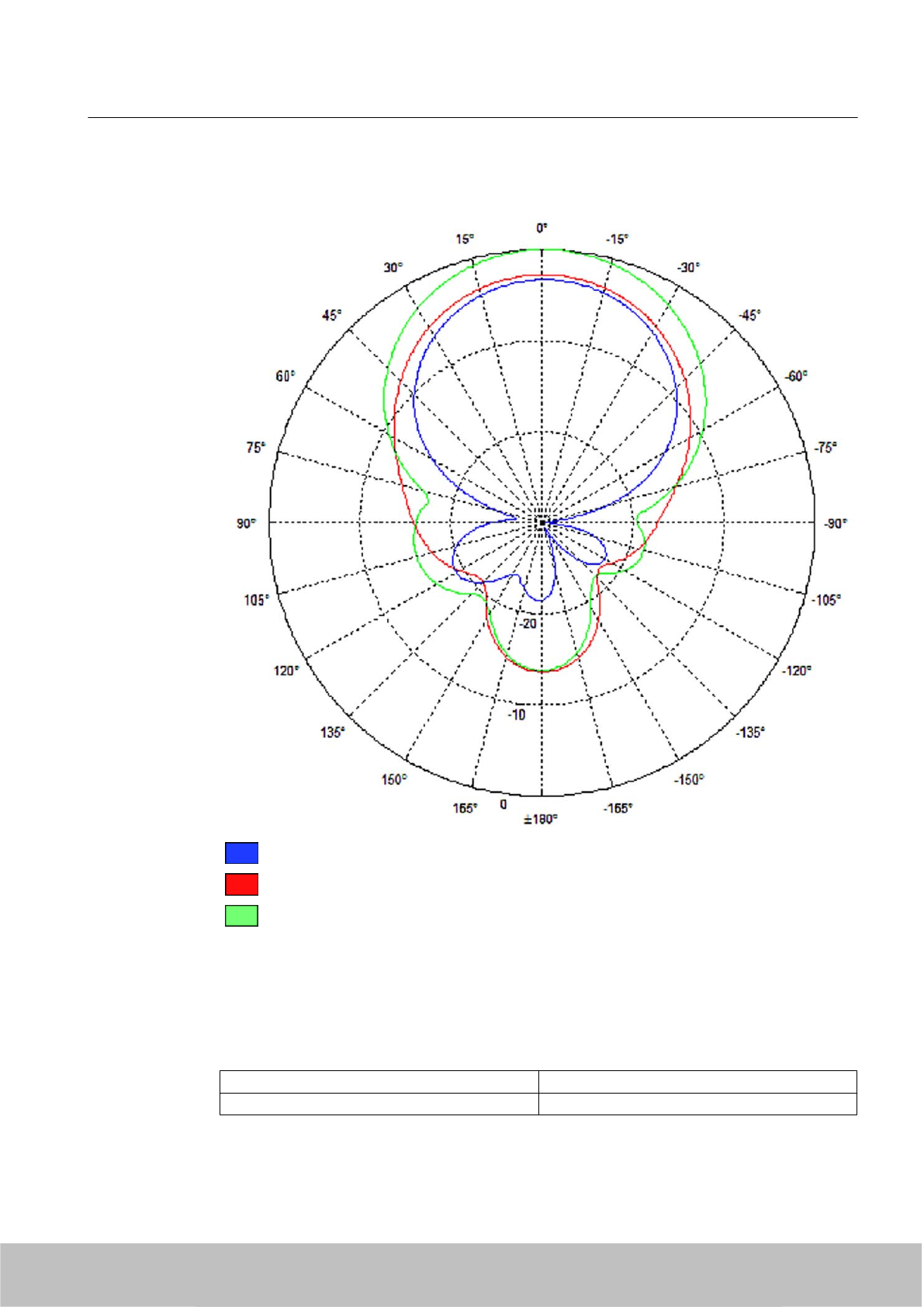Viewport: 924px width, 1307px height.
Task: Click the -60° angle label
Action: pos(797,376)
